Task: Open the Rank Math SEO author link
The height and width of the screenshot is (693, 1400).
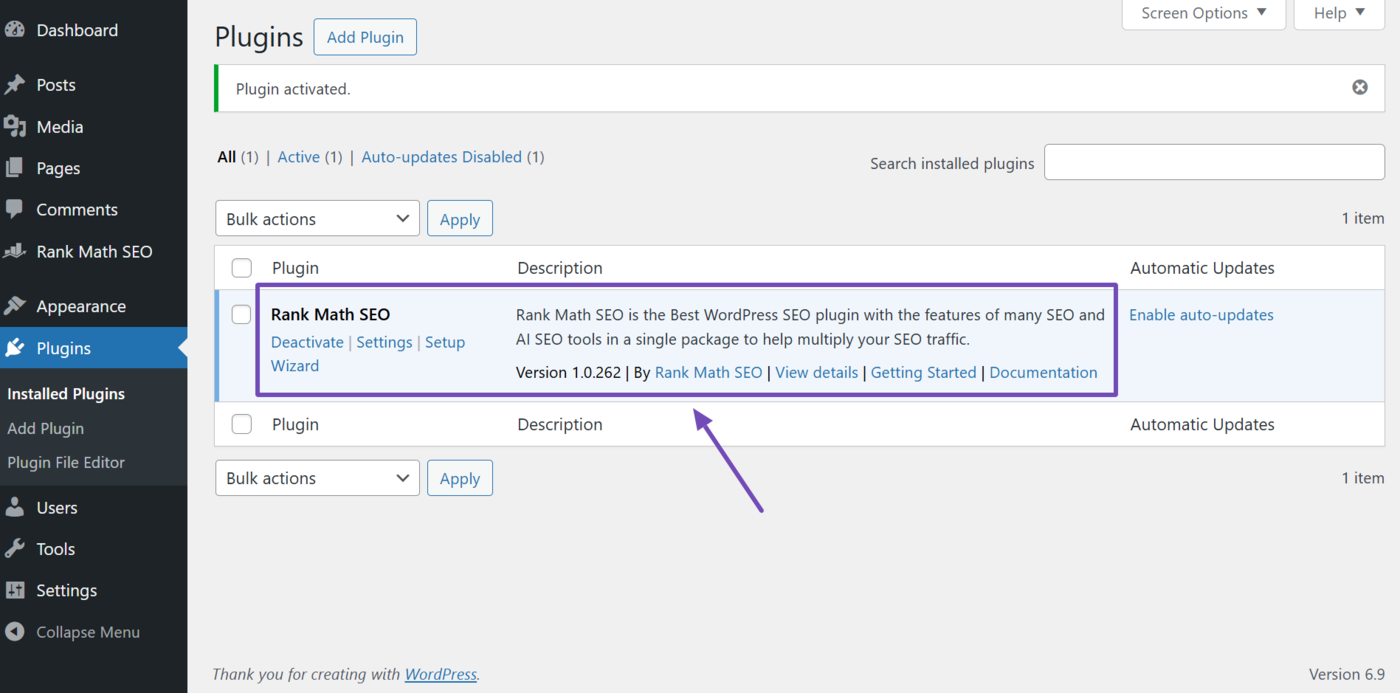Action: tap(708, 372)
